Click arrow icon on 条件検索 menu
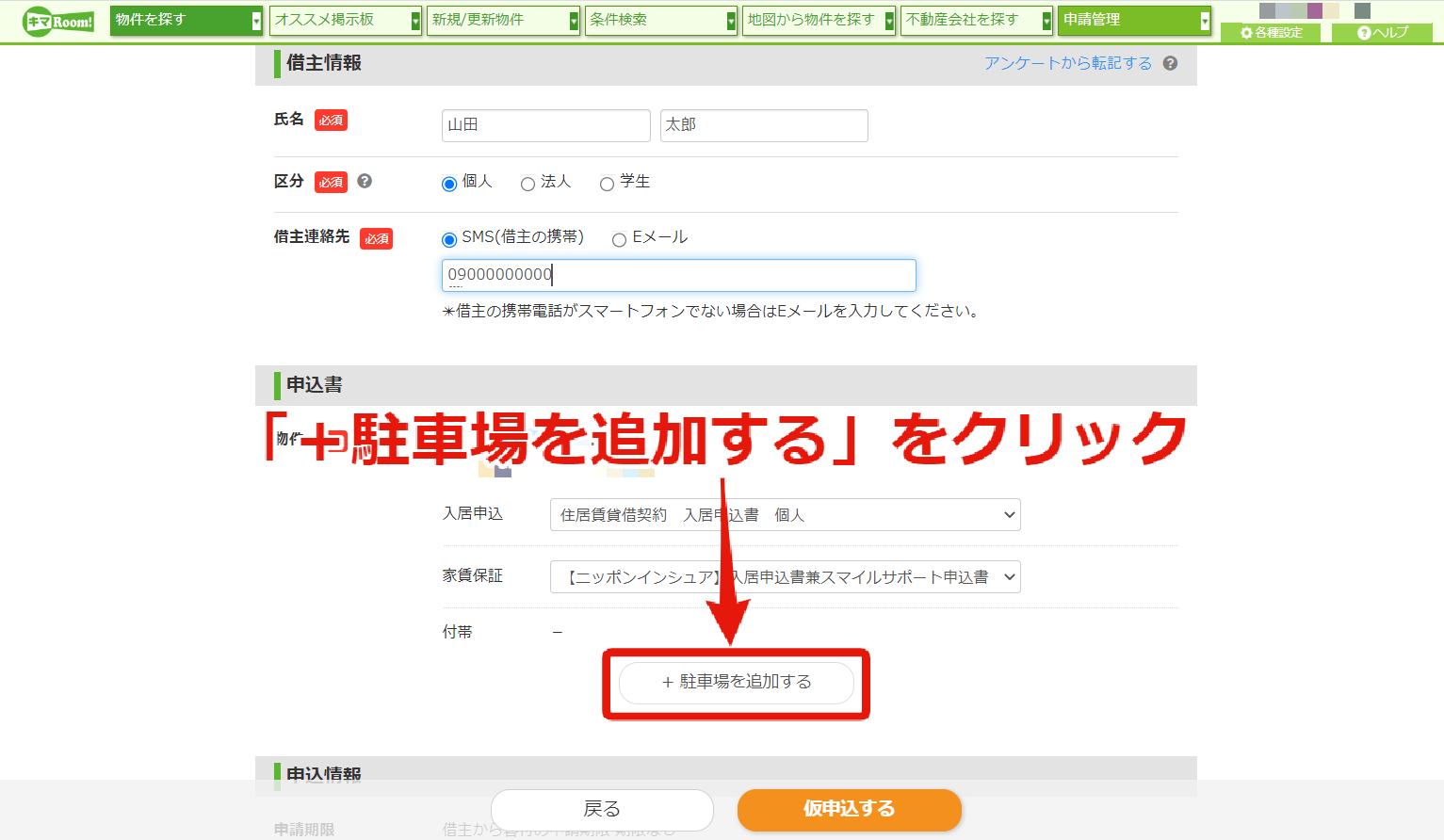 pyautogui.click(x=731, y=21)
